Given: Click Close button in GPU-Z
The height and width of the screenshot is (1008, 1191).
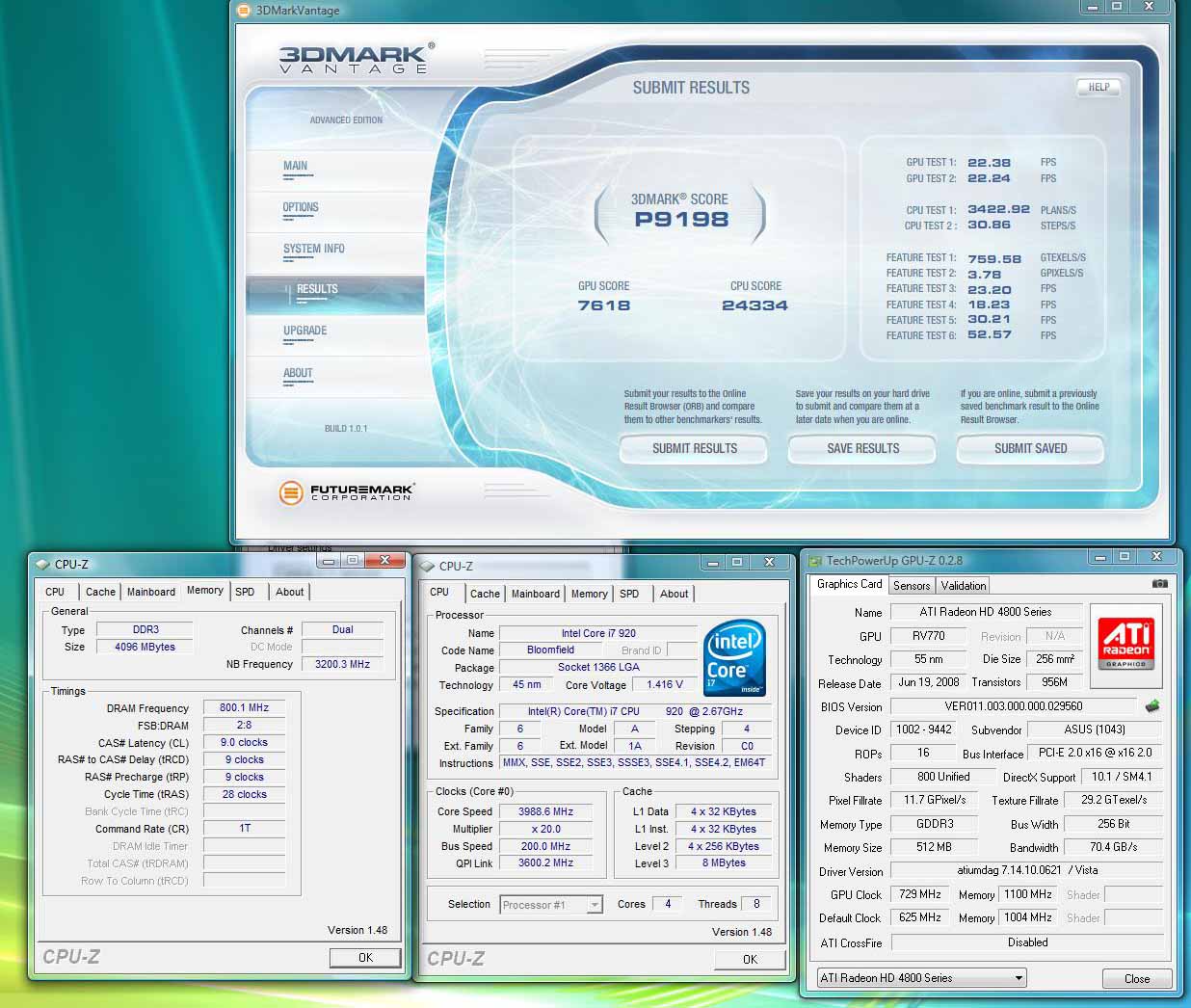Looking at the screenshot, I should click(x=1137, y=979).
